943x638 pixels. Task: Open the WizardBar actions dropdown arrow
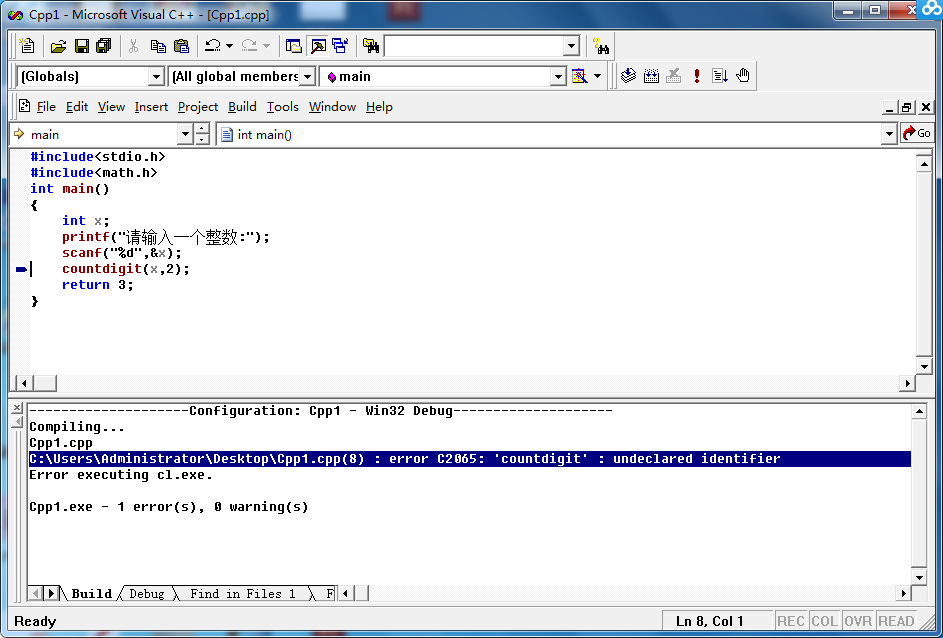click(597, 76)
